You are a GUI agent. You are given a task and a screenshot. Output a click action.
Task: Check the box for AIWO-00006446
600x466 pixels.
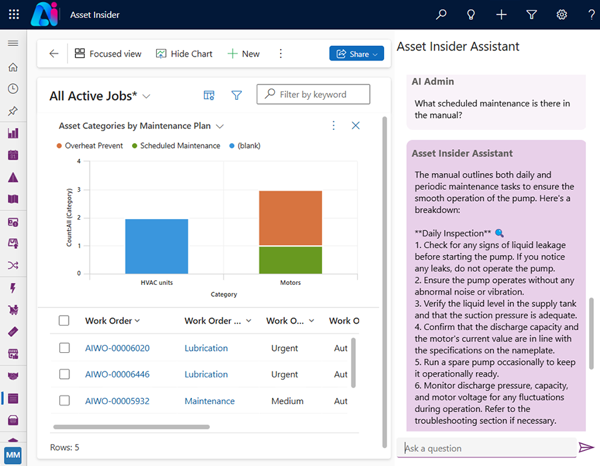64,374
